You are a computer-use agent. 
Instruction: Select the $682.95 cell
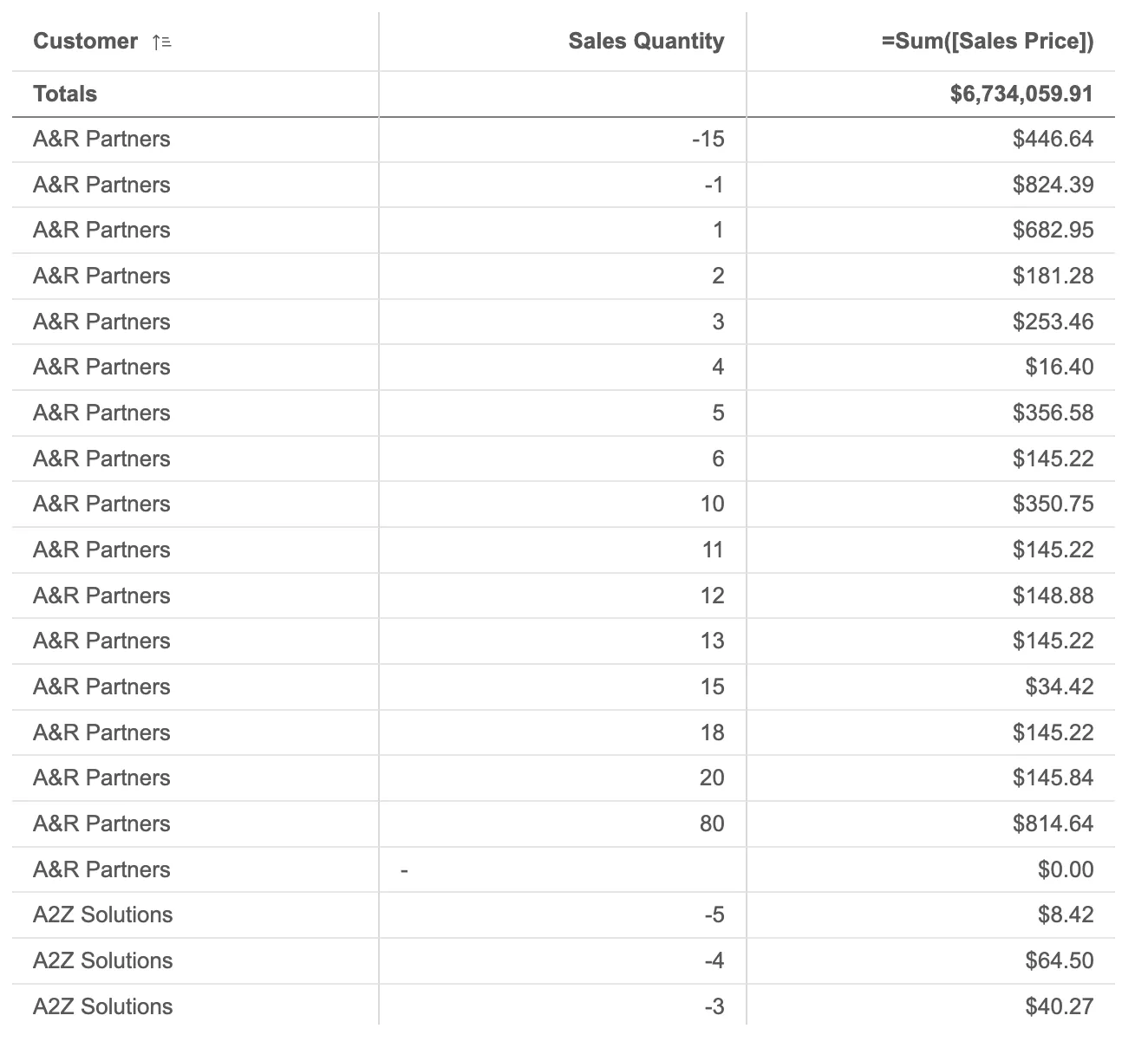click(1053, 230)
